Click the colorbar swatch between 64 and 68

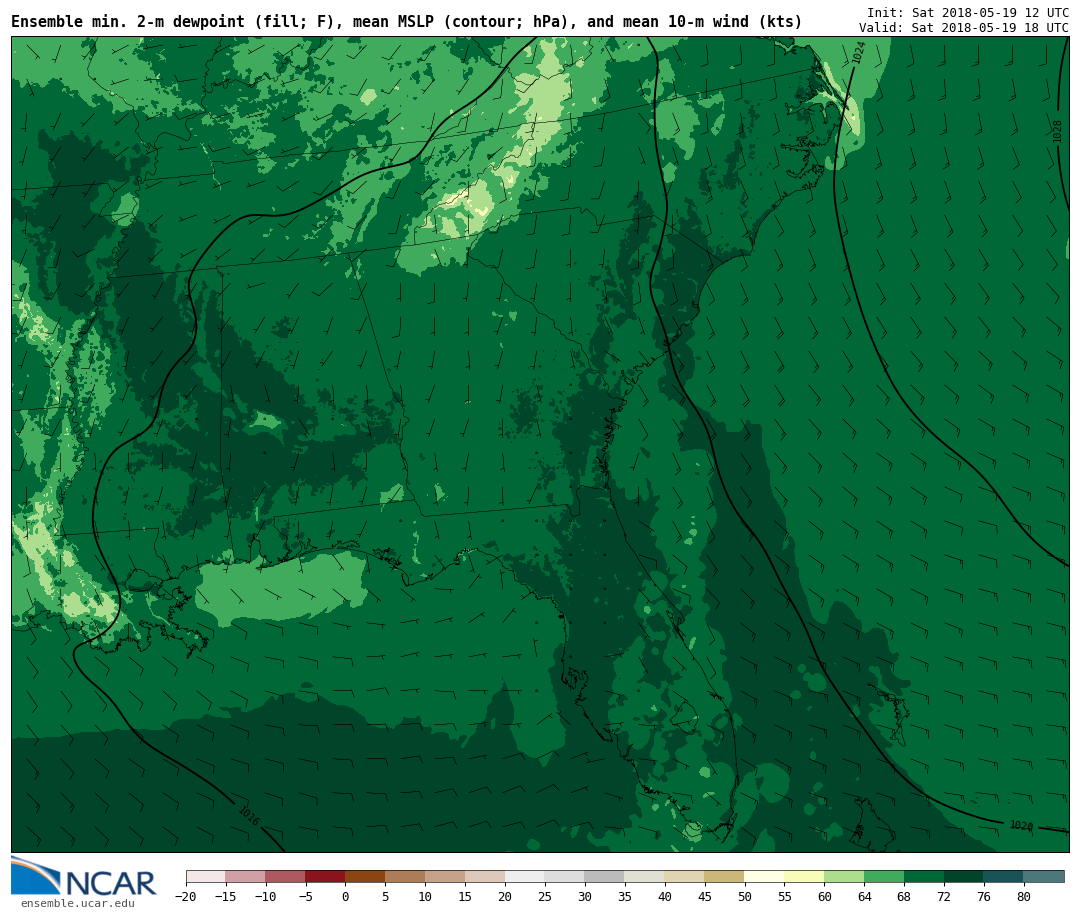pos(884,876)
